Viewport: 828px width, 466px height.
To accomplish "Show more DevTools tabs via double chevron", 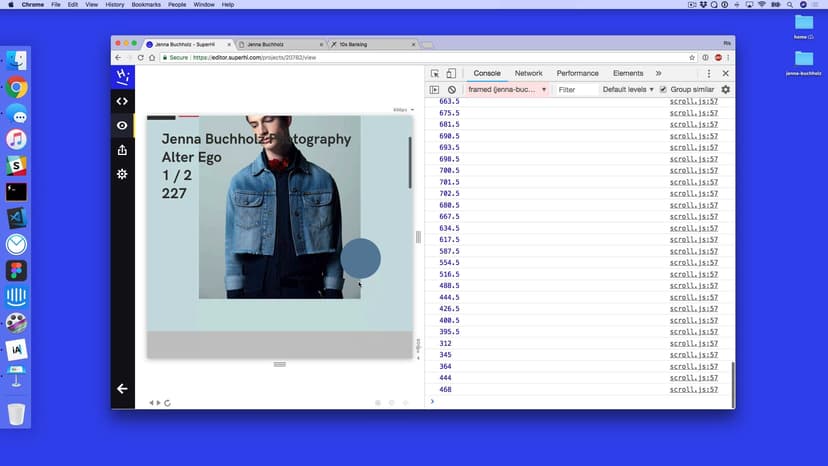I will [658, 74].
